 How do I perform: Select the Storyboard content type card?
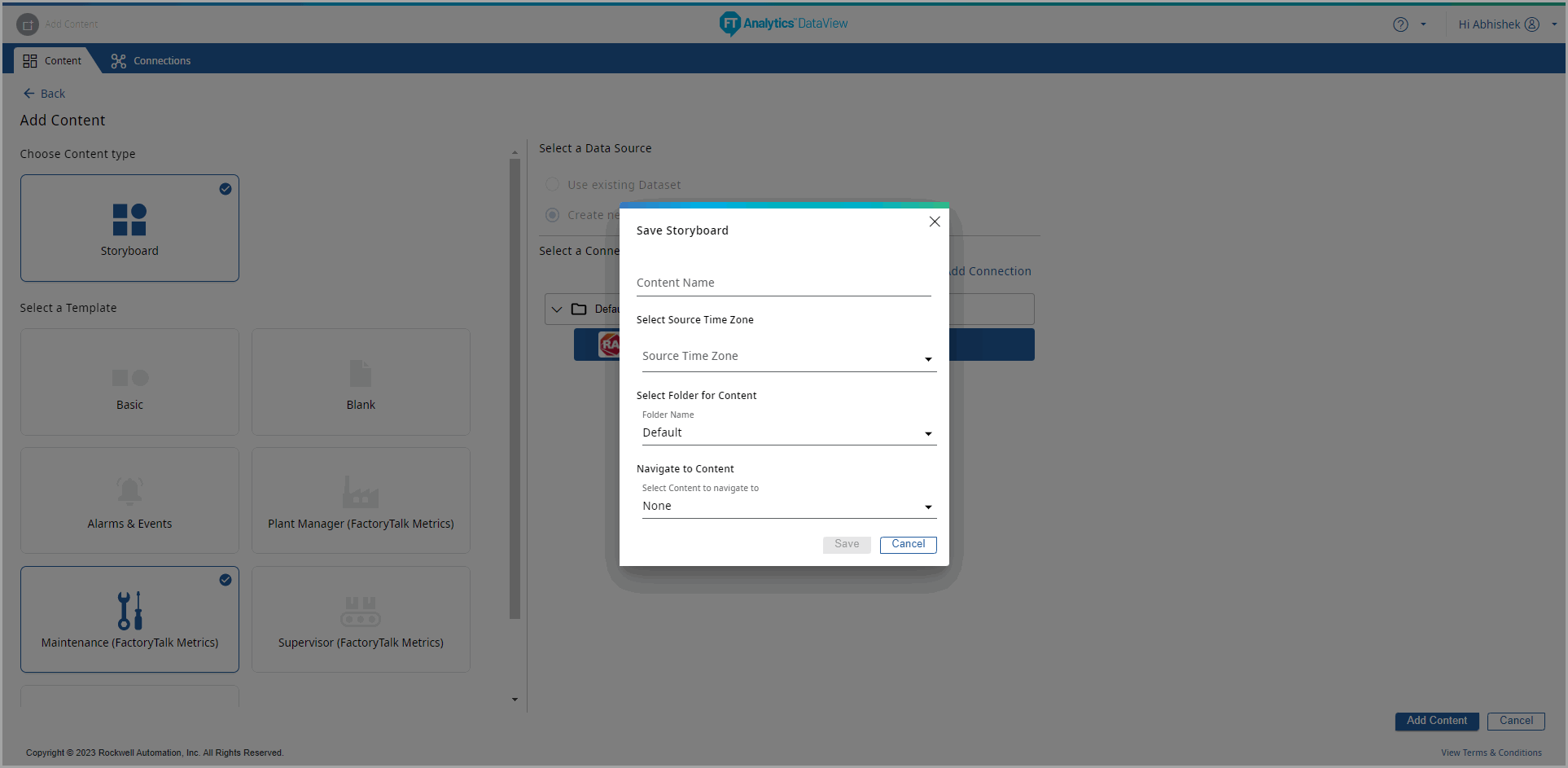[x=129, y=228]
